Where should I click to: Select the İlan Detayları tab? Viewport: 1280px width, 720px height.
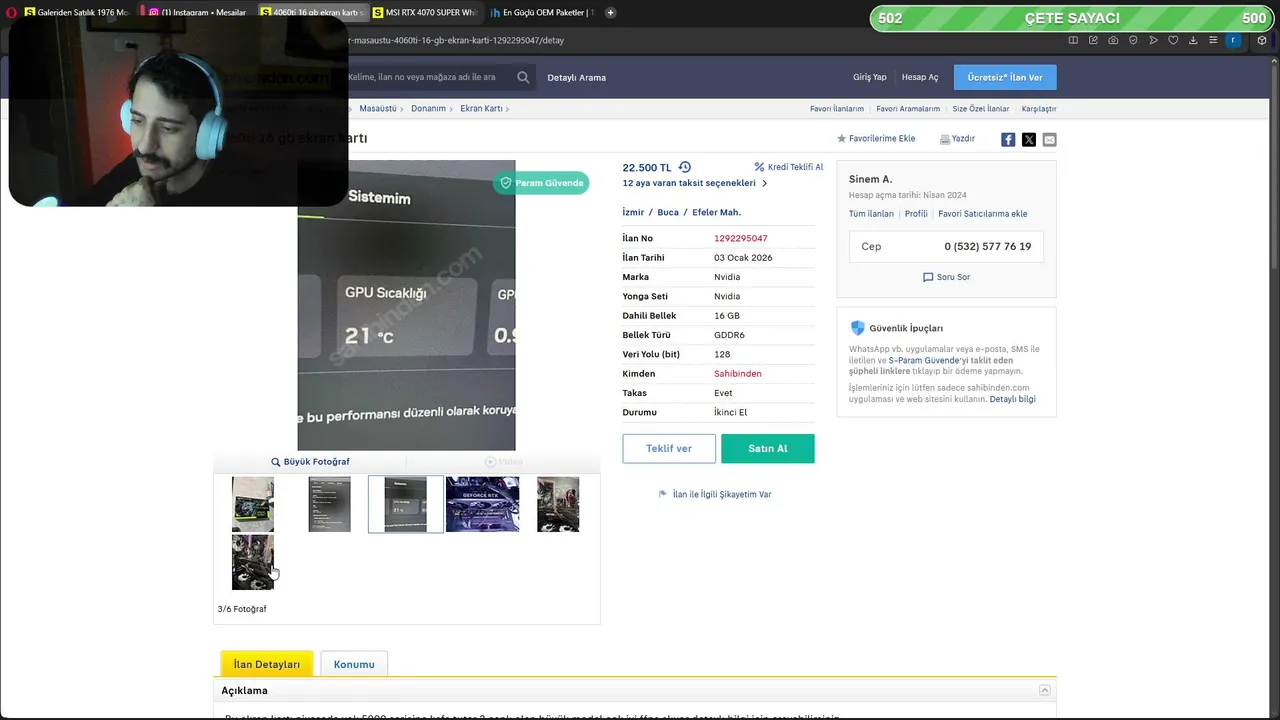pos(267,664)
